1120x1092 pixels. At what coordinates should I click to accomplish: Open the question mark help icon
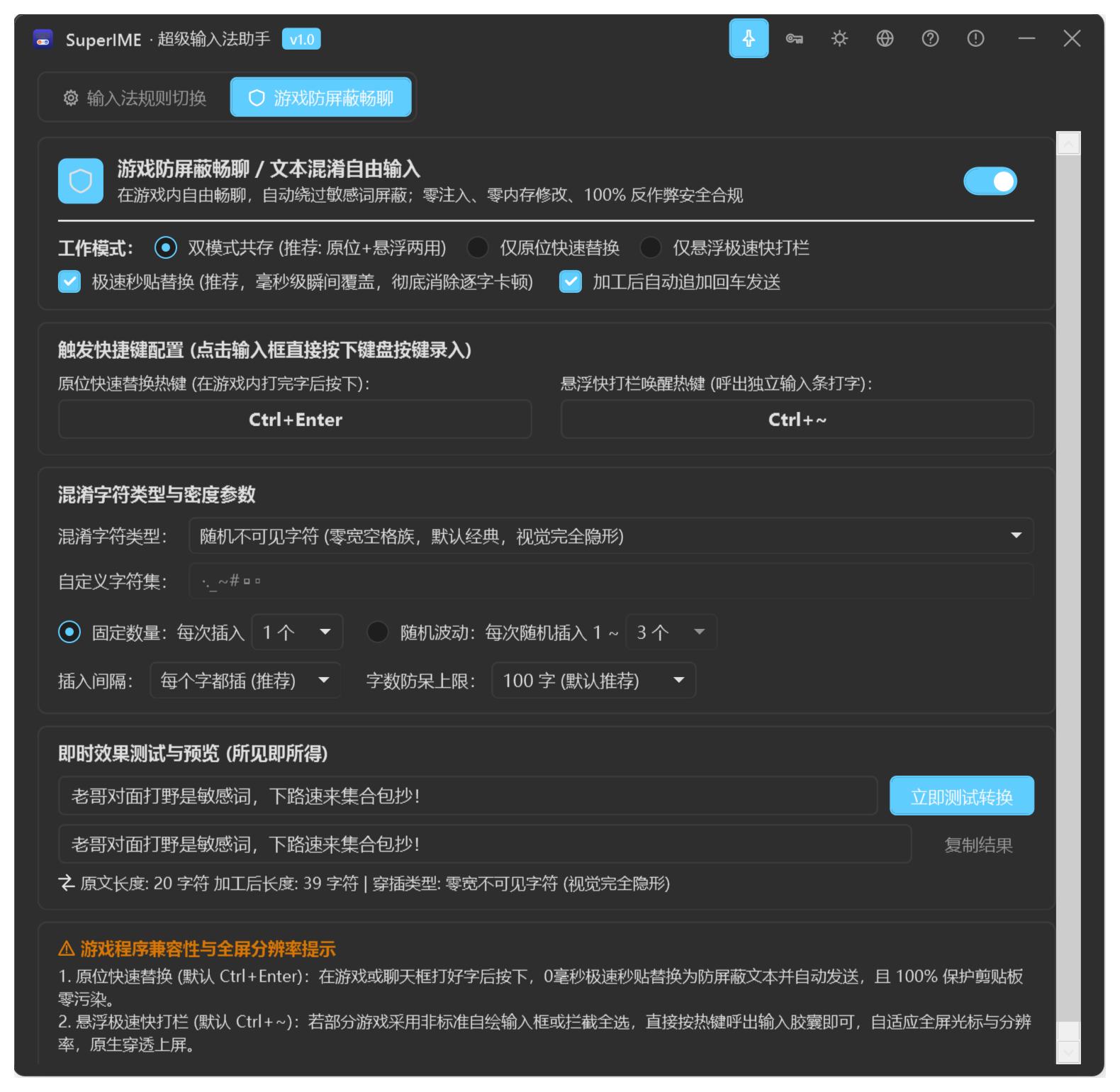pyautogui.click(x=930, y=38)
